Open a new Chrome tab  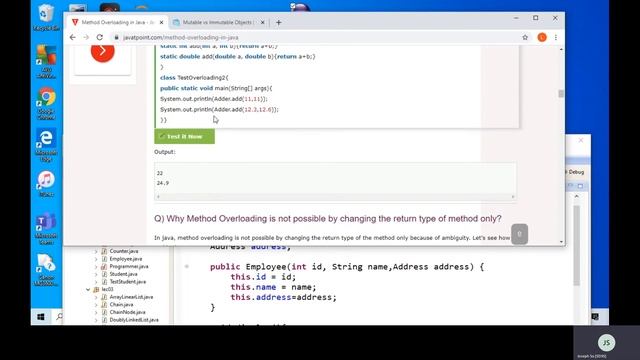(x=278, y=22)
